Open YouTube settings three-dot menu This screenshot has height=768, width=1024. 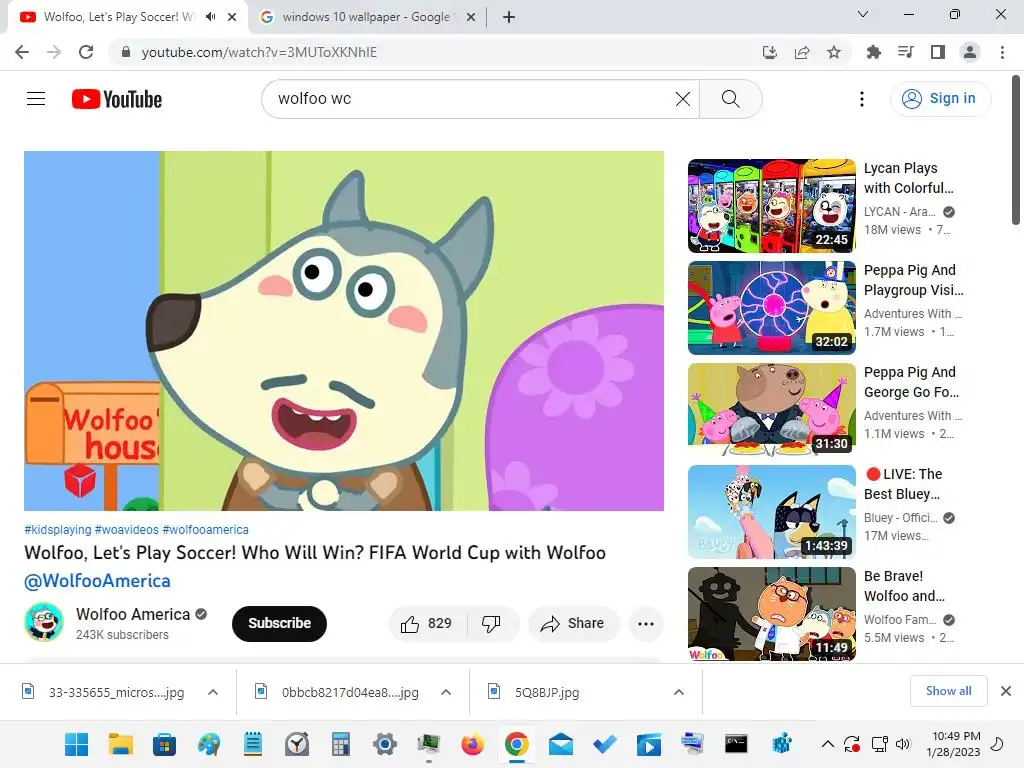point(861,99)
